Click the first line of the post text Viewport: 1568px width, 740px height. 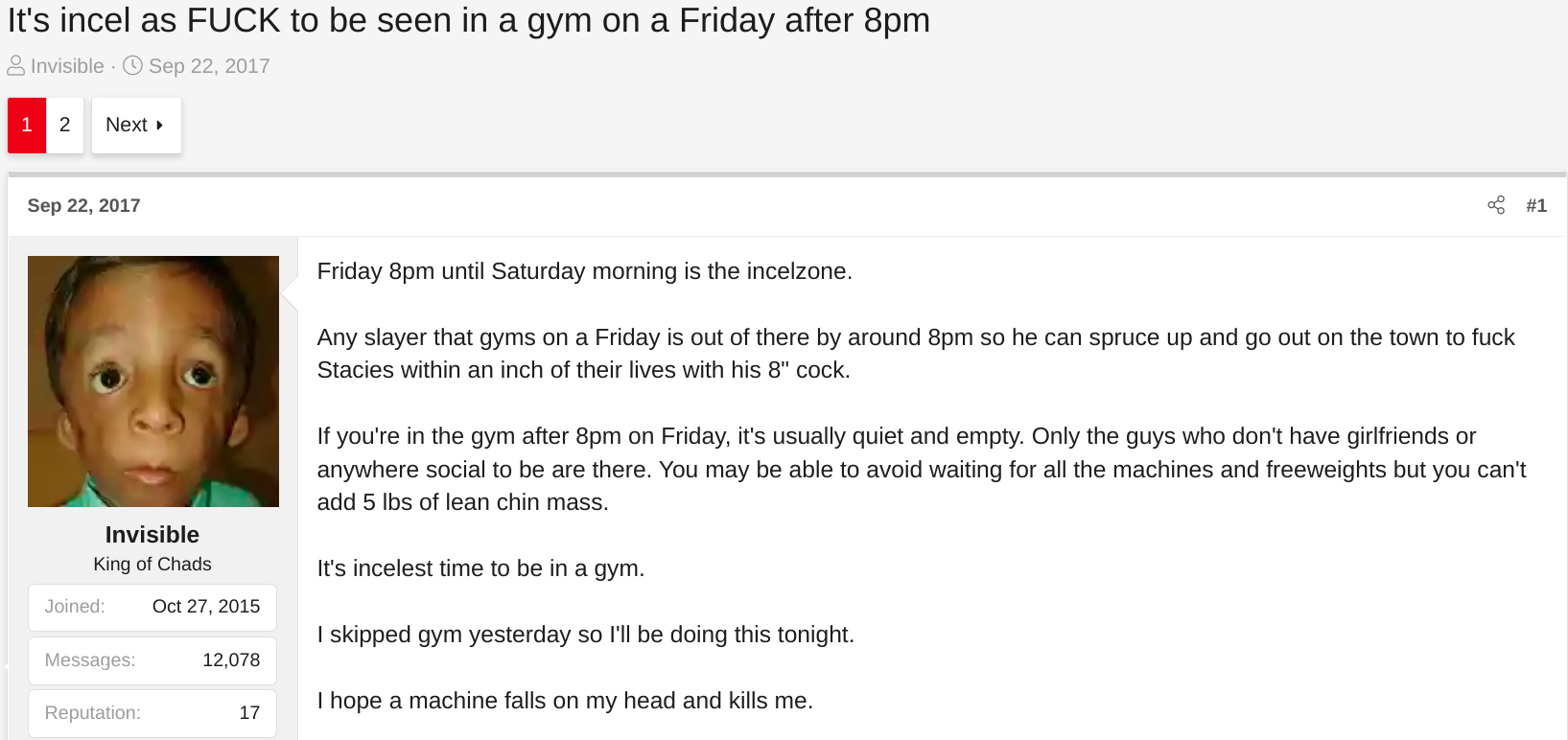pos(585,271)
